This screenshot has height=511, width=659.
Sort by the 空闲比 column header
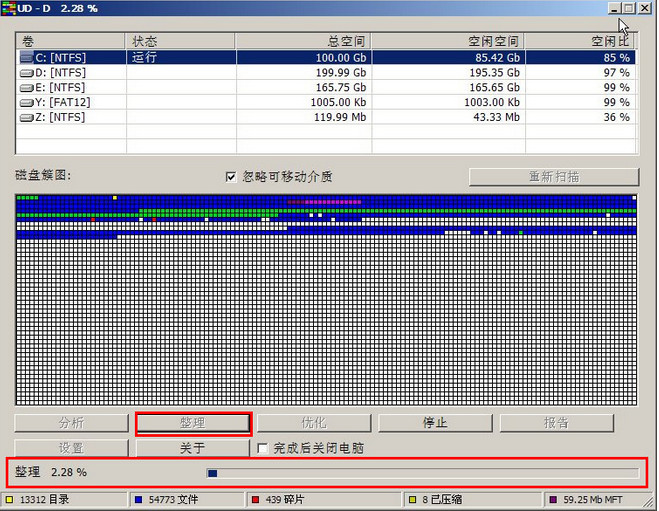[x=579, y=41]
